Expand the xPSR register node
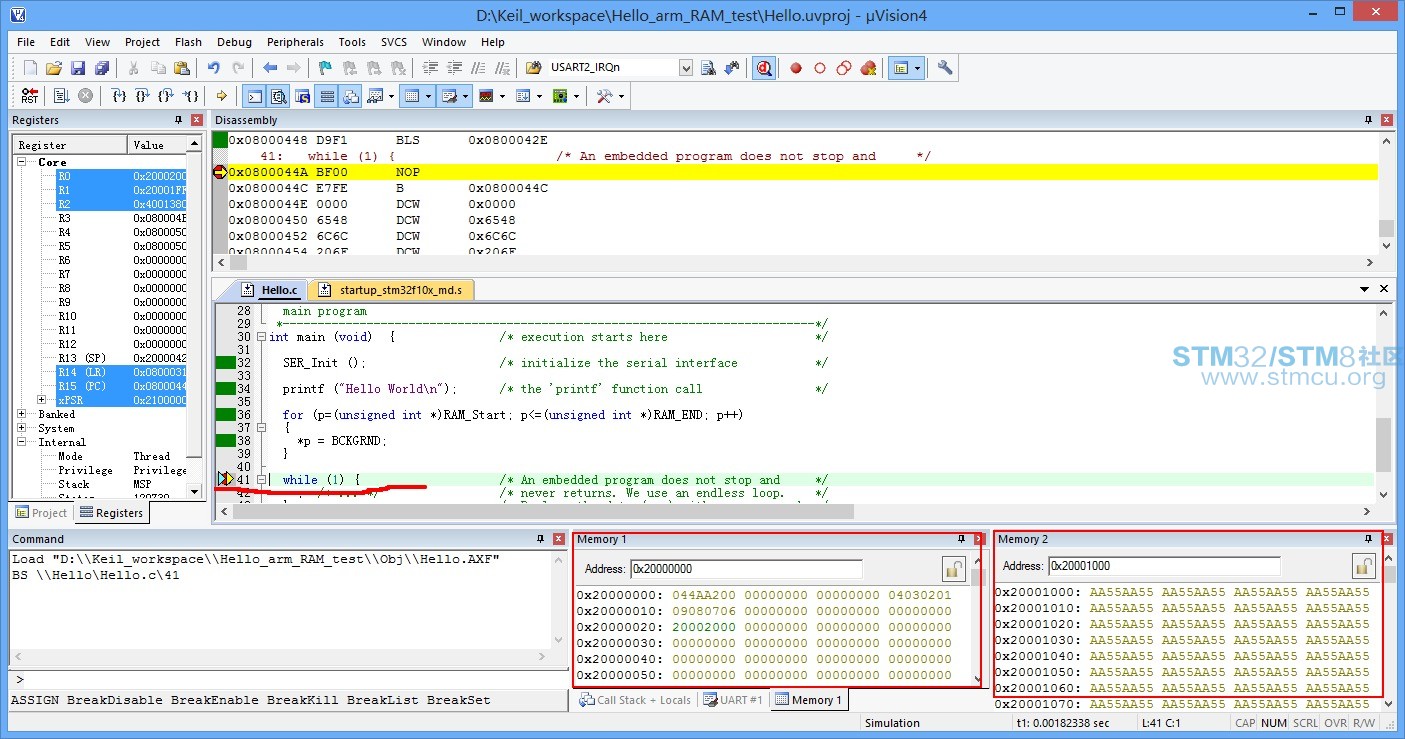Viewport: 1405px width, 739px height. 41,400
